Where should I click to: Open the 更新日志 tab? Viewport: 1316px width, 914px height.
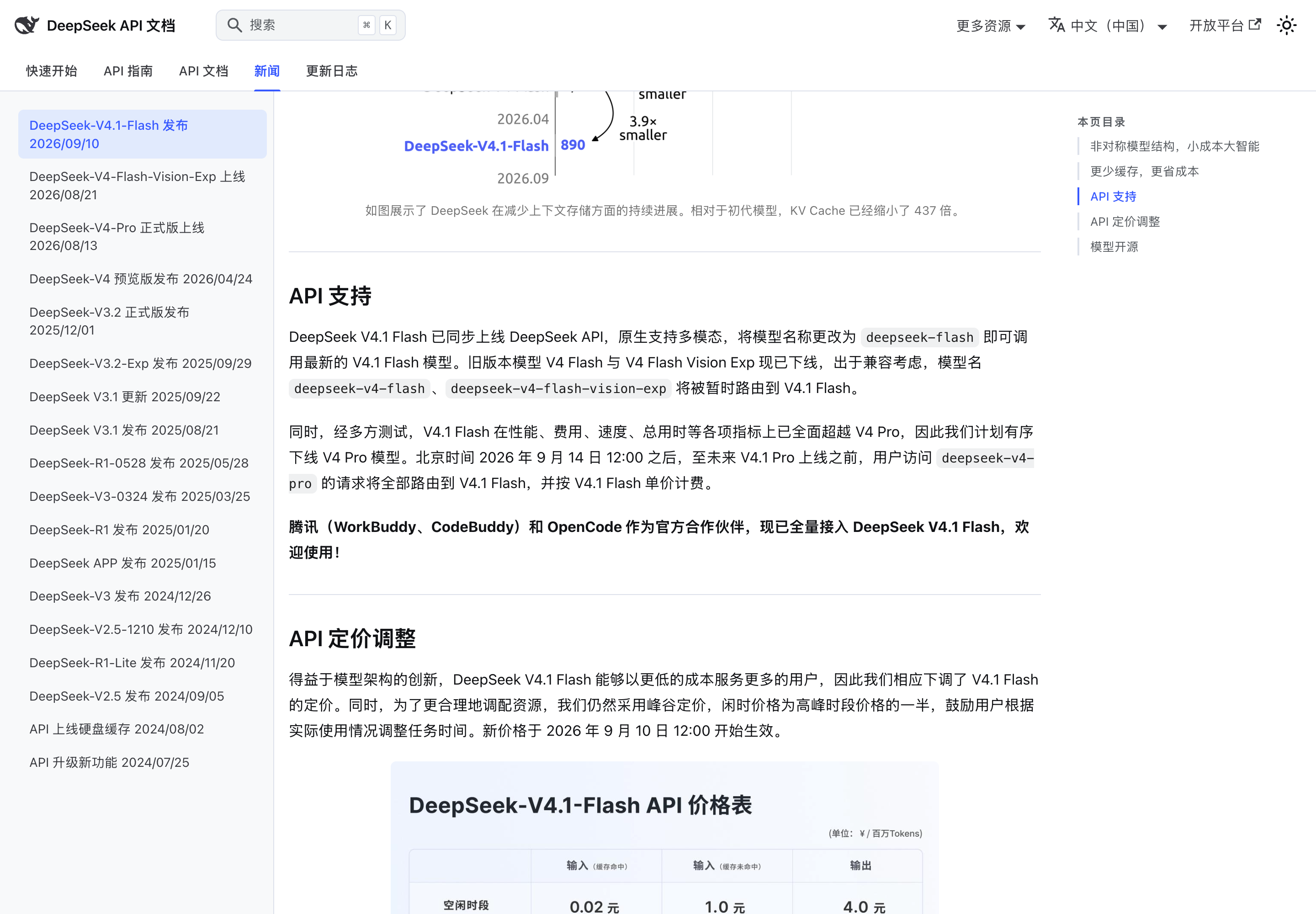tap(332, 71)
